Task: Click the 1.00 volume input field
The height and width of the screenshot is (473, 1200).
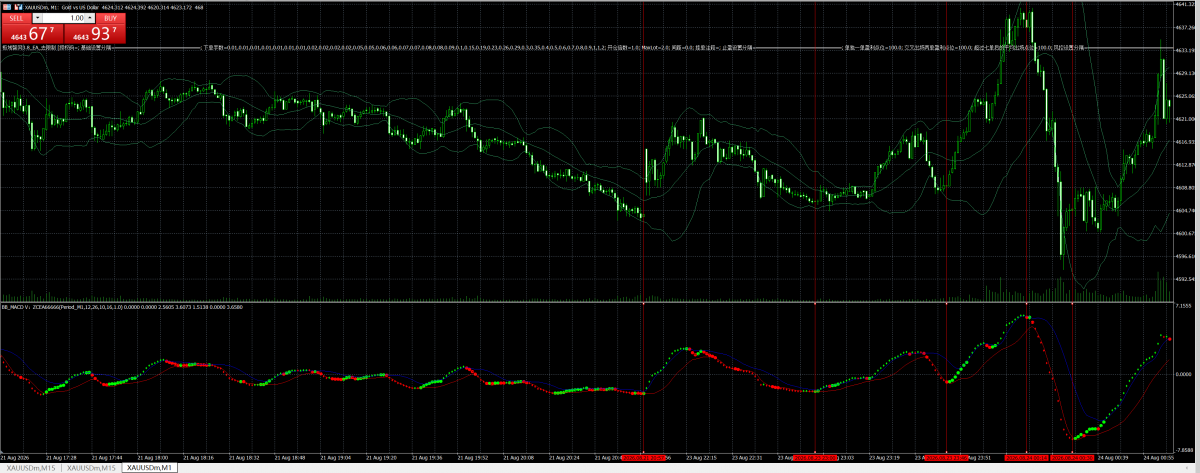Action: tap(63, 18)
